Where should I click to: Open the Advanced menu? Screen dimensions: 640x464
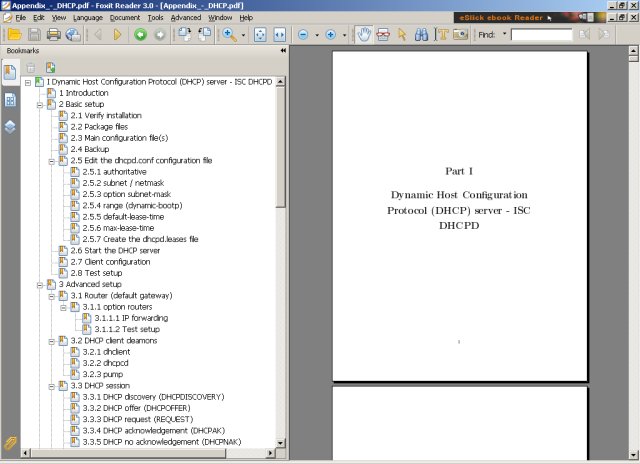(186, 18)
